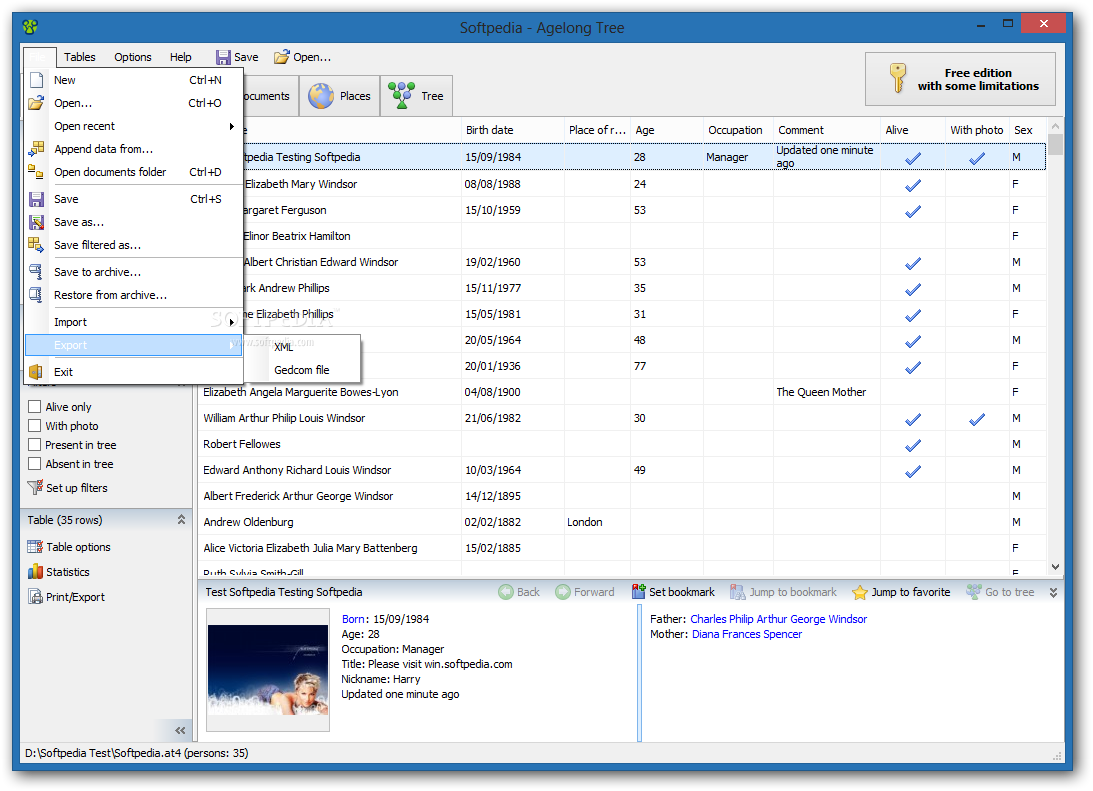Toggle Alive checkmark for Elizabeth Mary Windsor

tap(912, 185)
